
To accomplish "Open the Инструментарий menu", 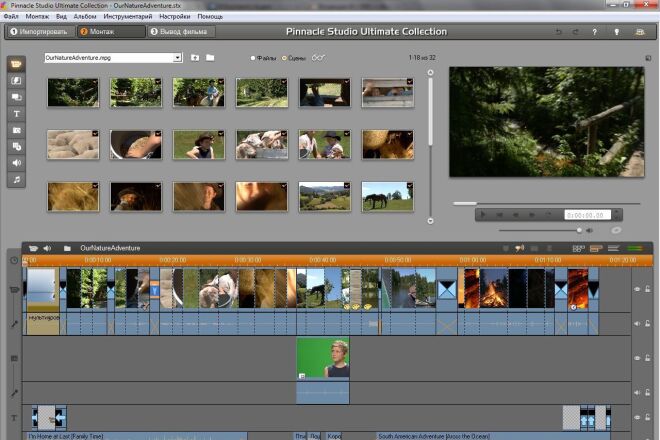I will 128,16.
